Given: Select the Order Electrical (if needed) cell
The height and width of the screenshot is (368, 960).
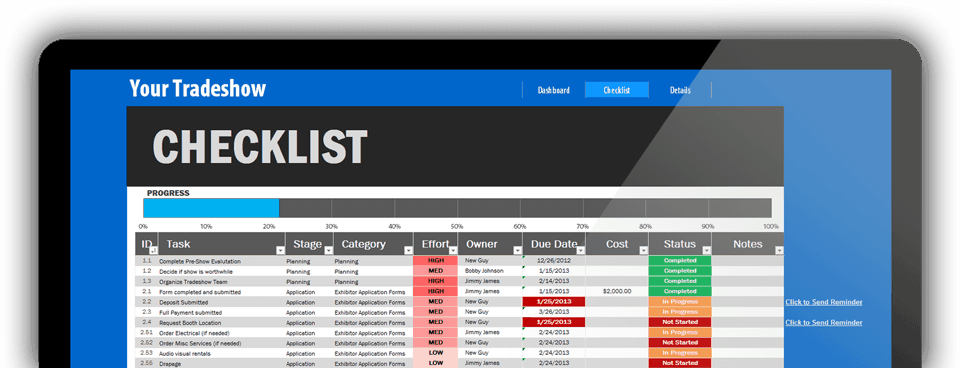Looking at the screenshot, I should [x=221, y=332].
